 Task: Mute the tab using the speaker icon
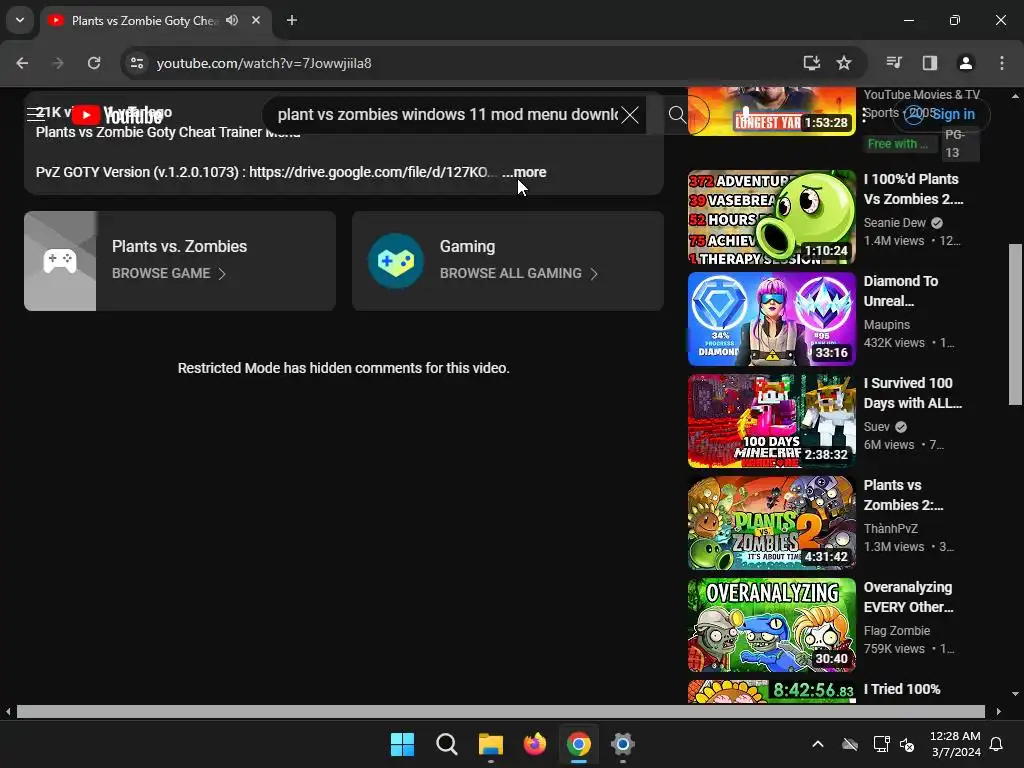pyautogui.click(x=232, y=20)
